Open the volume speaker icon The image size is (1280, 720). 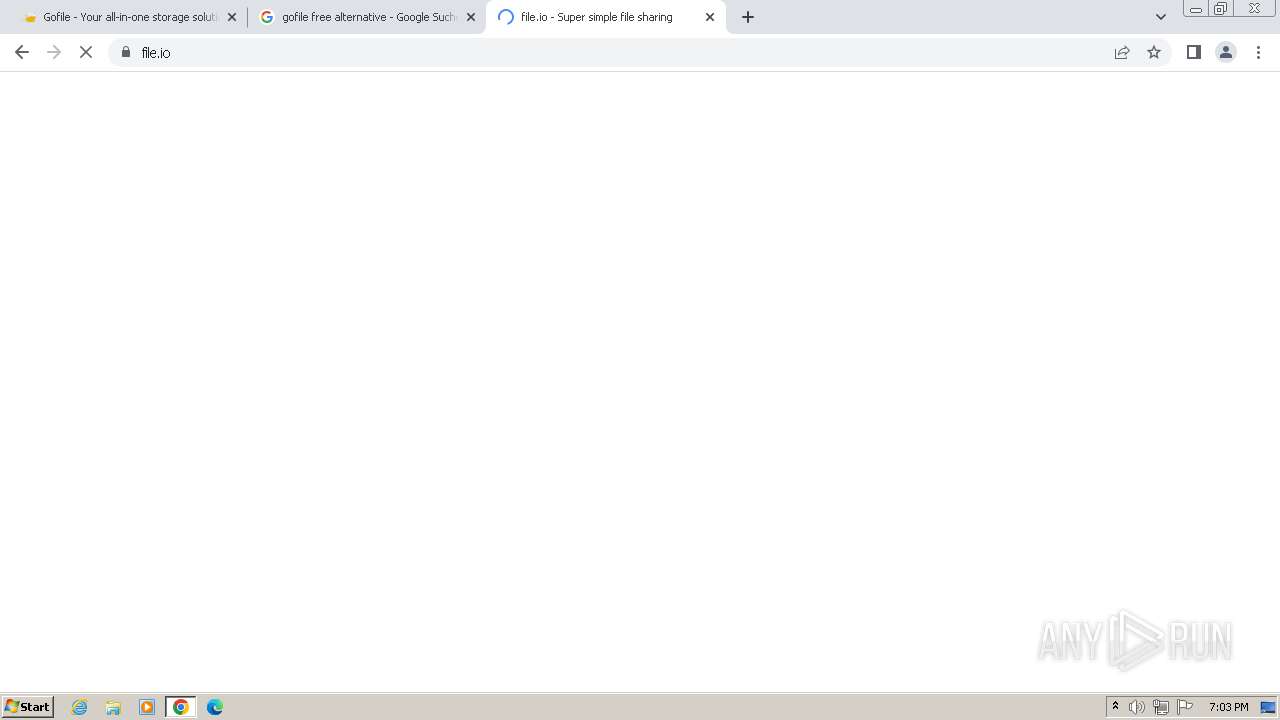click(1137, 707)
